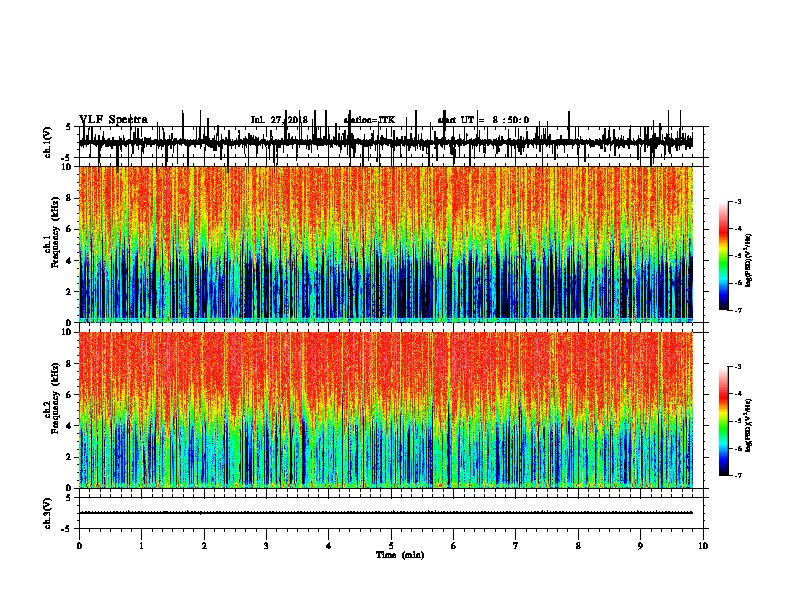Click time axis tick label "0"
Image resolution: width=792 pixels, height=612 pixels.
79,546
